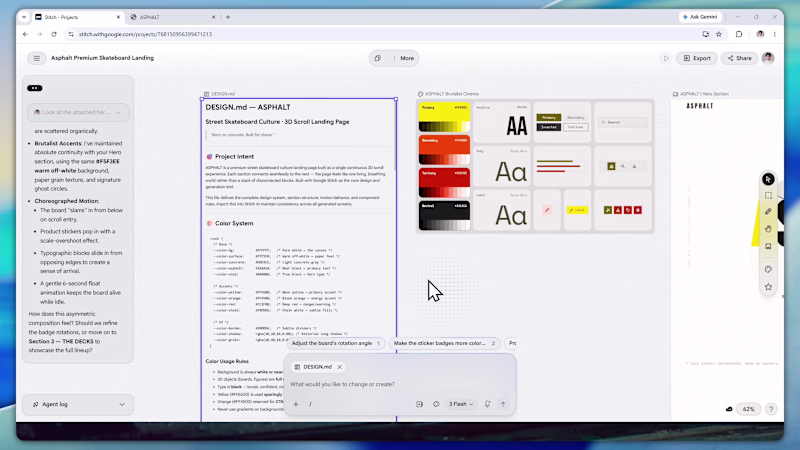800x450 pixels.
Task: Click the Headline 'AA' typography card
Action: click(502, 122)
